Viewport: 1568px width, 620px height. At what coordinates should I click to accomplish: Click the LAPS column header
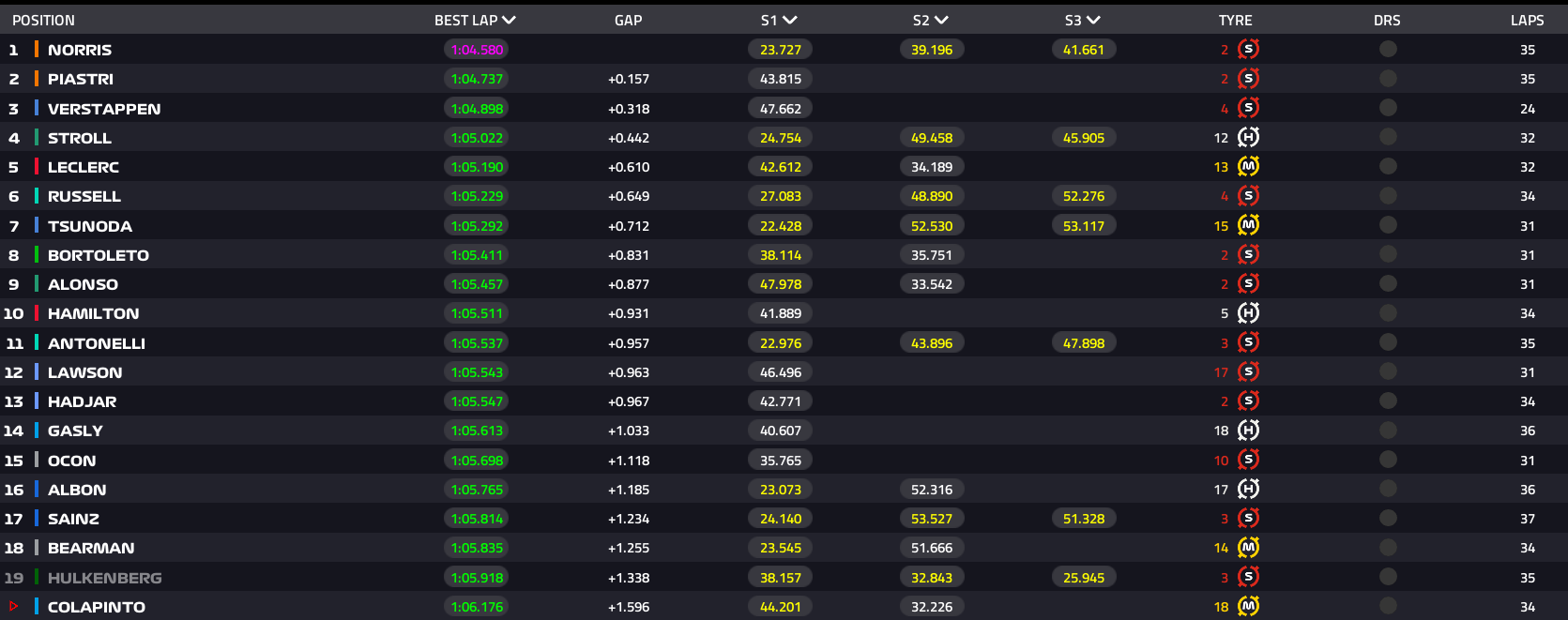(1527, 20)
